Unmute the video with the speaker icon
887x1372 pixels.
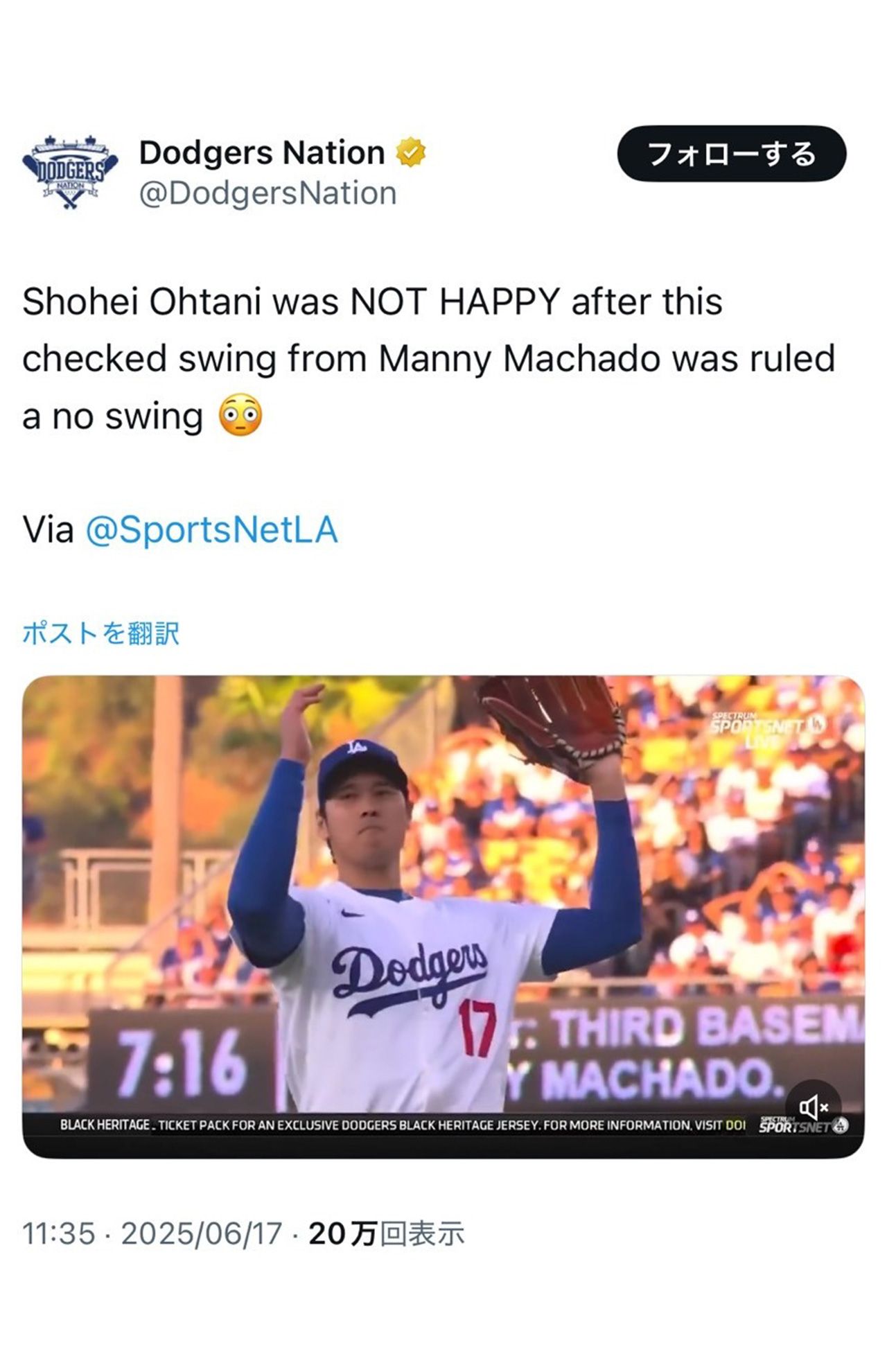coord(813,1107)
